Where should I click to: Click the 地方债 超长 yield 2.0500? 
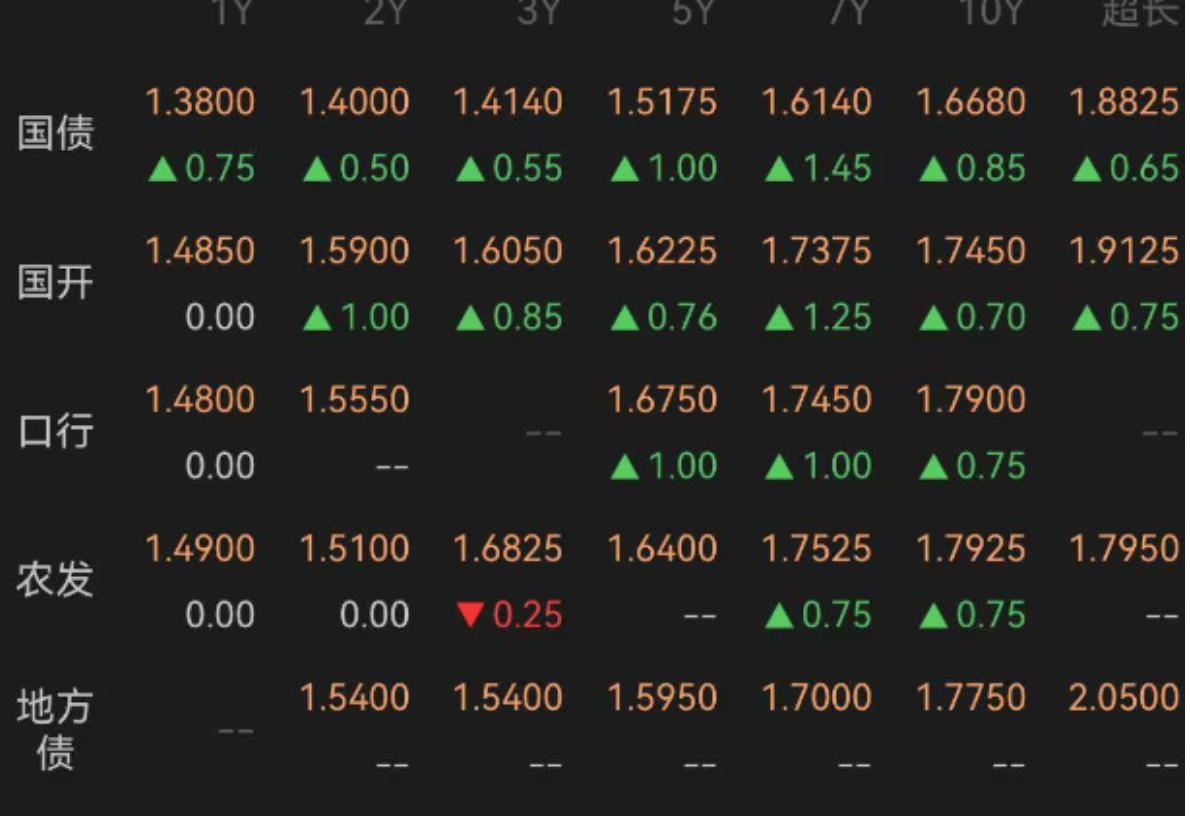pyautogui.click(x=1124, y=698)
